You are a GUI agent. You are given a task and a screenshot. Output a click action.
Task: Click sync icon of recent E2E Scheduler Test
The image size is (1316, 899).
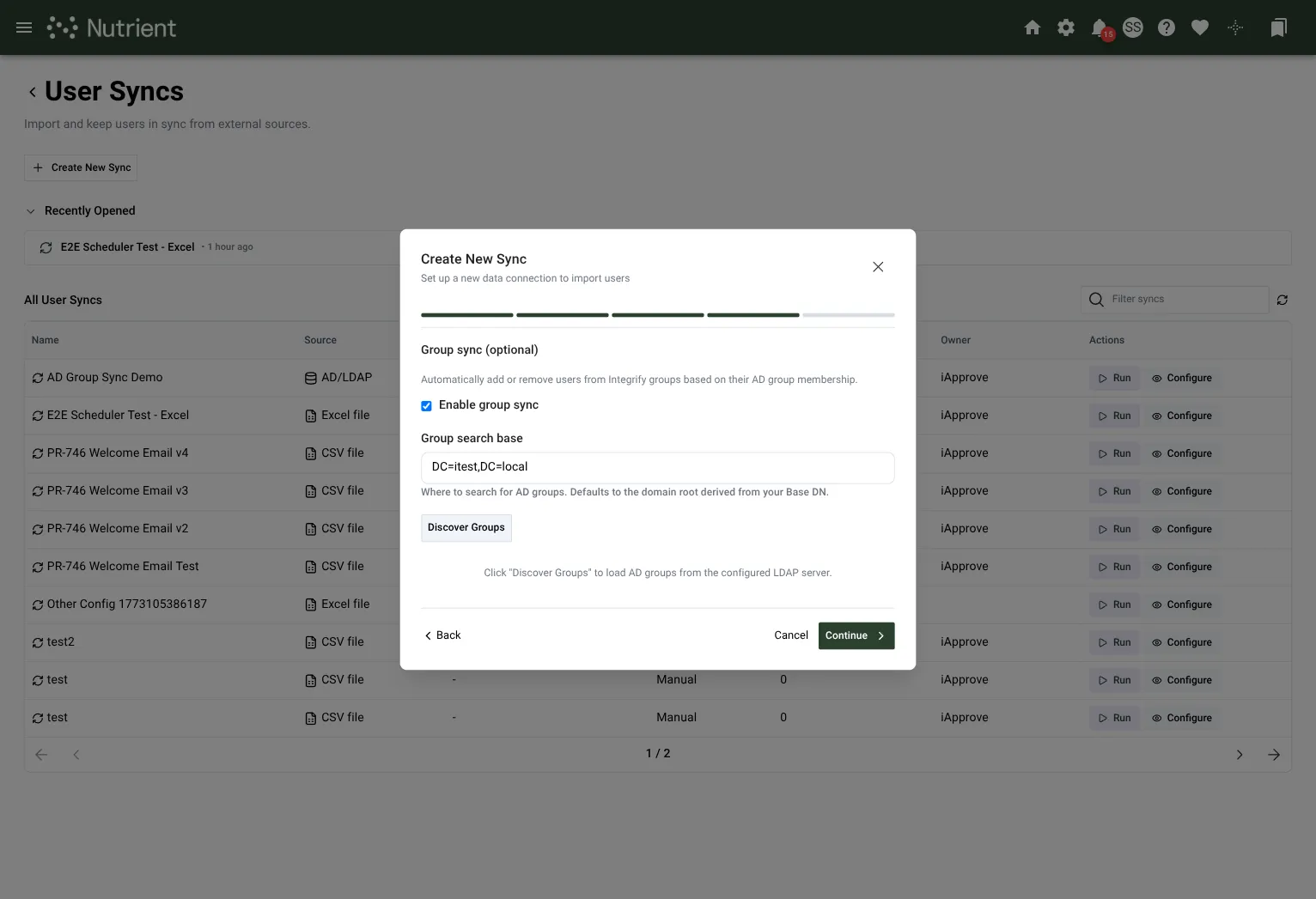pyautogui.click(x=46, y=247)
